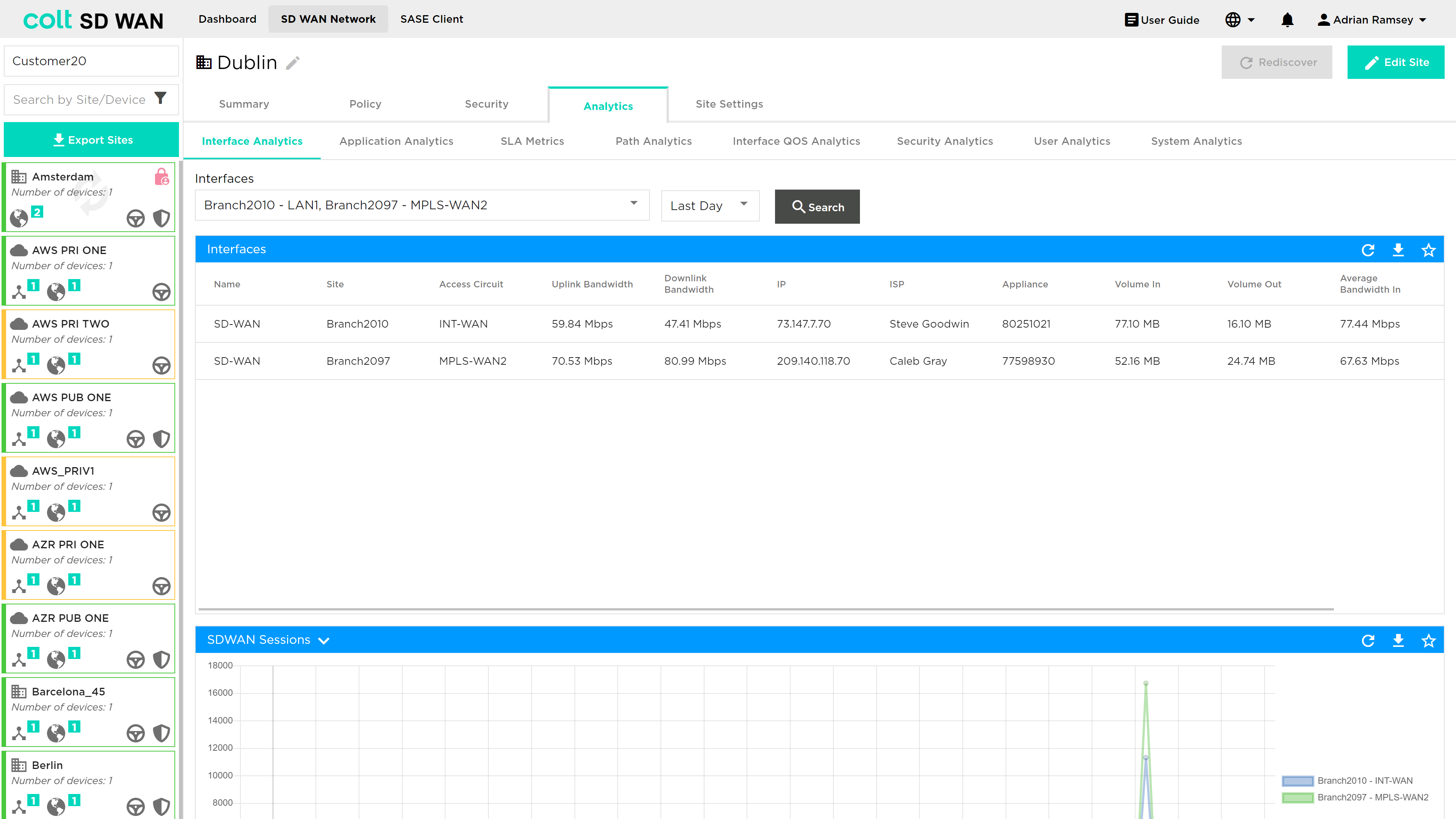Click the Rediscover button

pos(1276,62)
